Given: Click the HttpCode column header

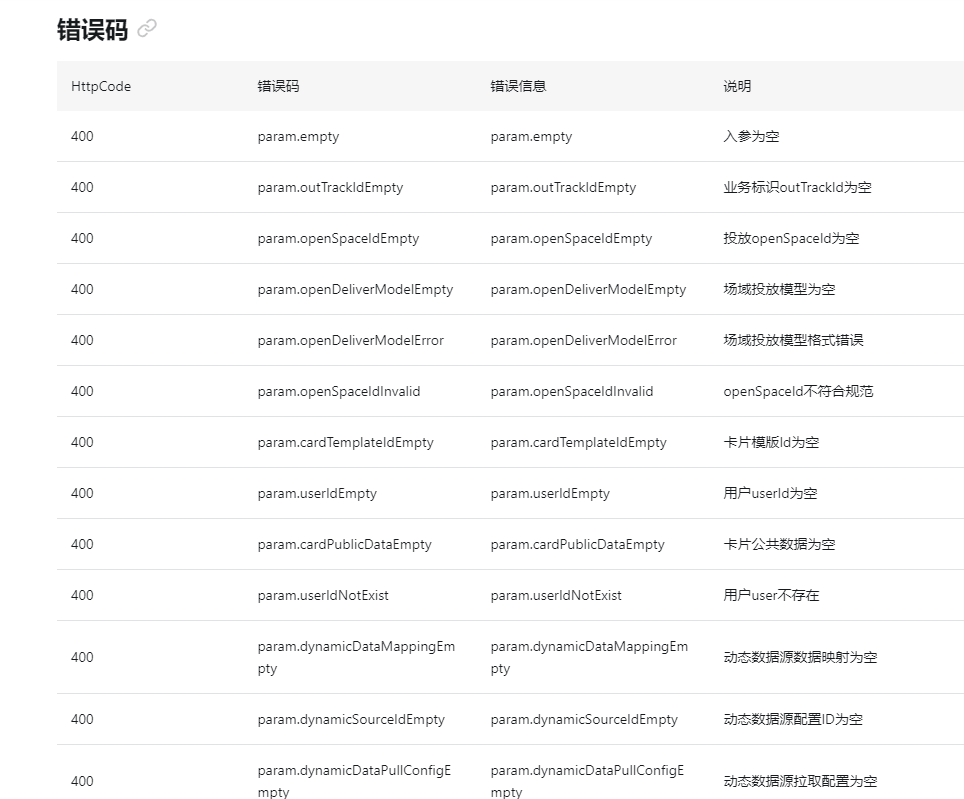Looking at the screenshot, I should pos(101,86).
